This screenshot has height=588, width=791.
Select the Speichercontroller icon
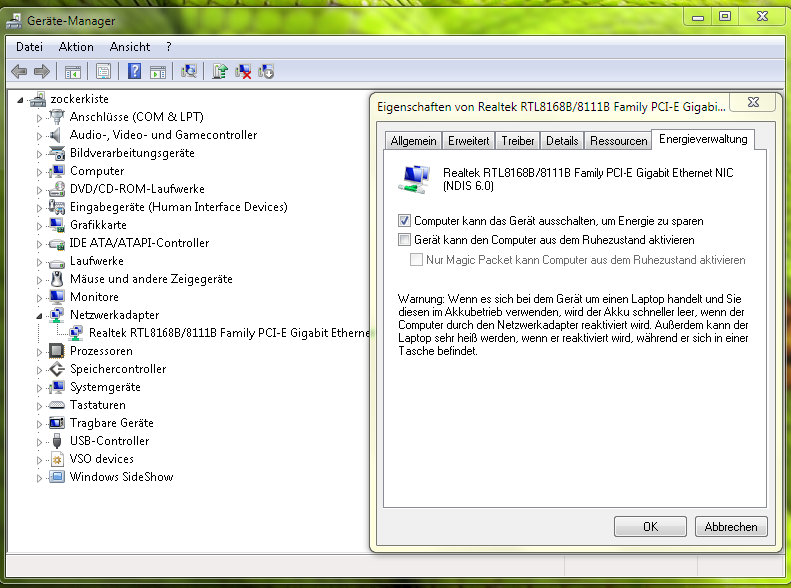point(57,369)
